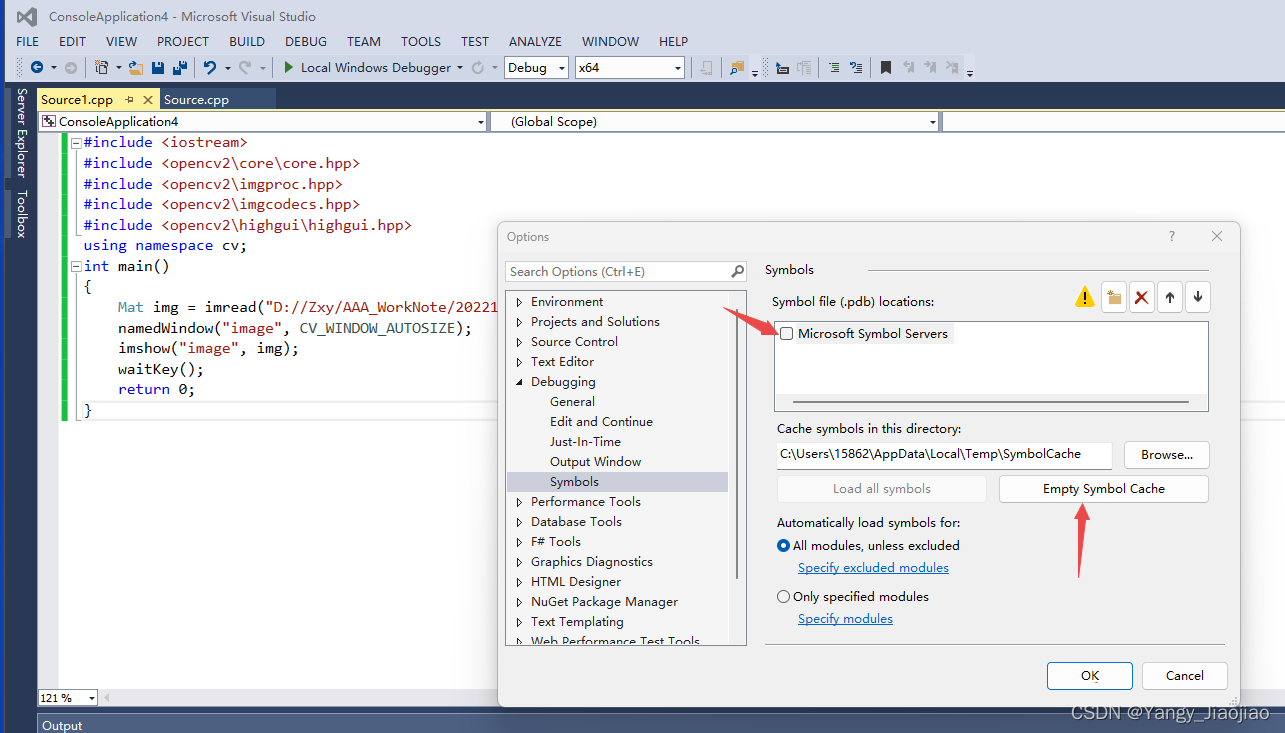Click the Cancel button in Options
This screenshot has height=733, width=1285.
[x=1185, y=676]
